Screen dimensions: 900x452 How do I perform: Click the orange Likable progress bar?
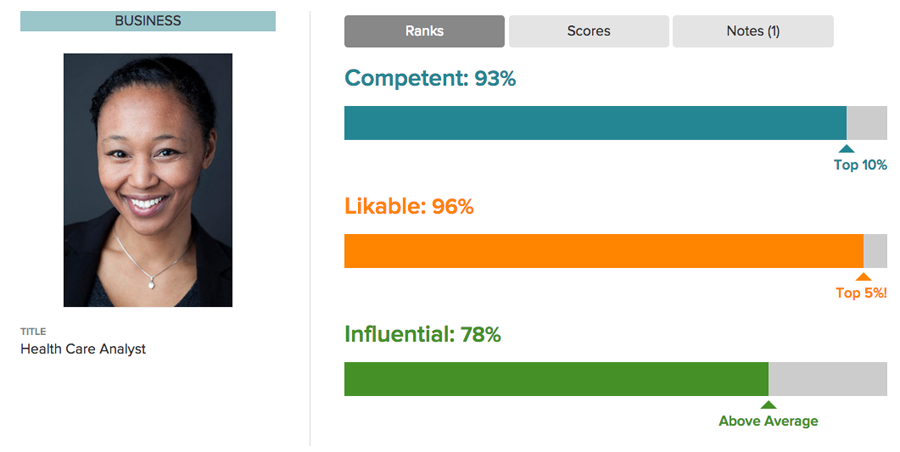pyautogui.click(x=604, y=251)
